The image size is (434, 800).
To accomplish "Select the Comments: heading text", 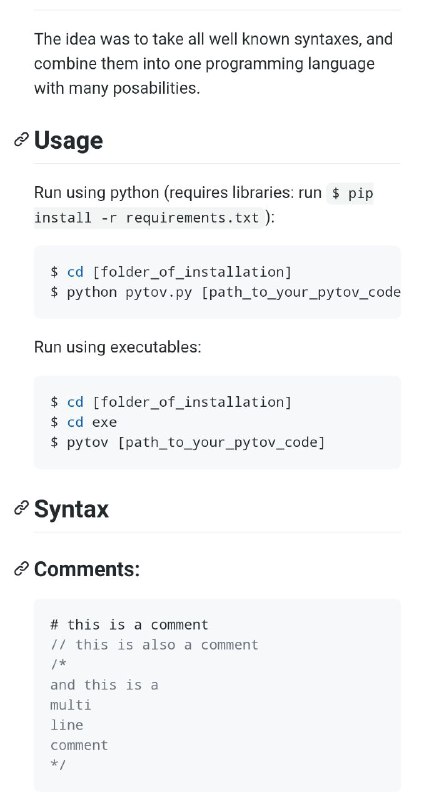I will click(x=87, y=569).
